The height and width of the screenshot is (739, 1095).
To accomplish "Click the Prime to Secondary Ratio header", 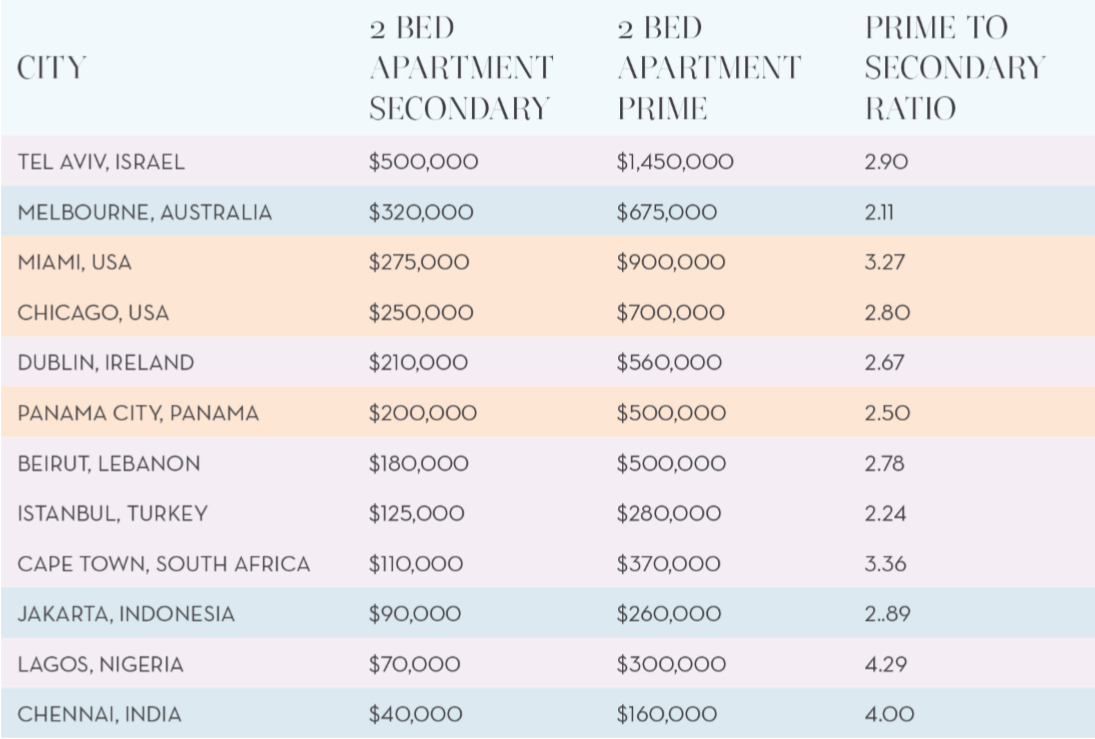I will click(x=954, y=68).
